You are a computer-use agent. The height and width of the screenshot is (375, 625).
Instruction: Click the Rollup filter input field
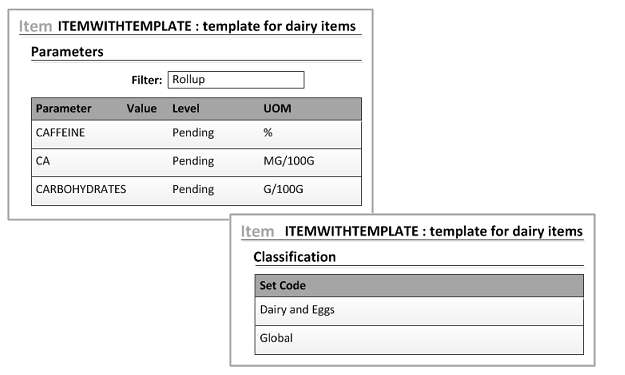click(236, 80)
